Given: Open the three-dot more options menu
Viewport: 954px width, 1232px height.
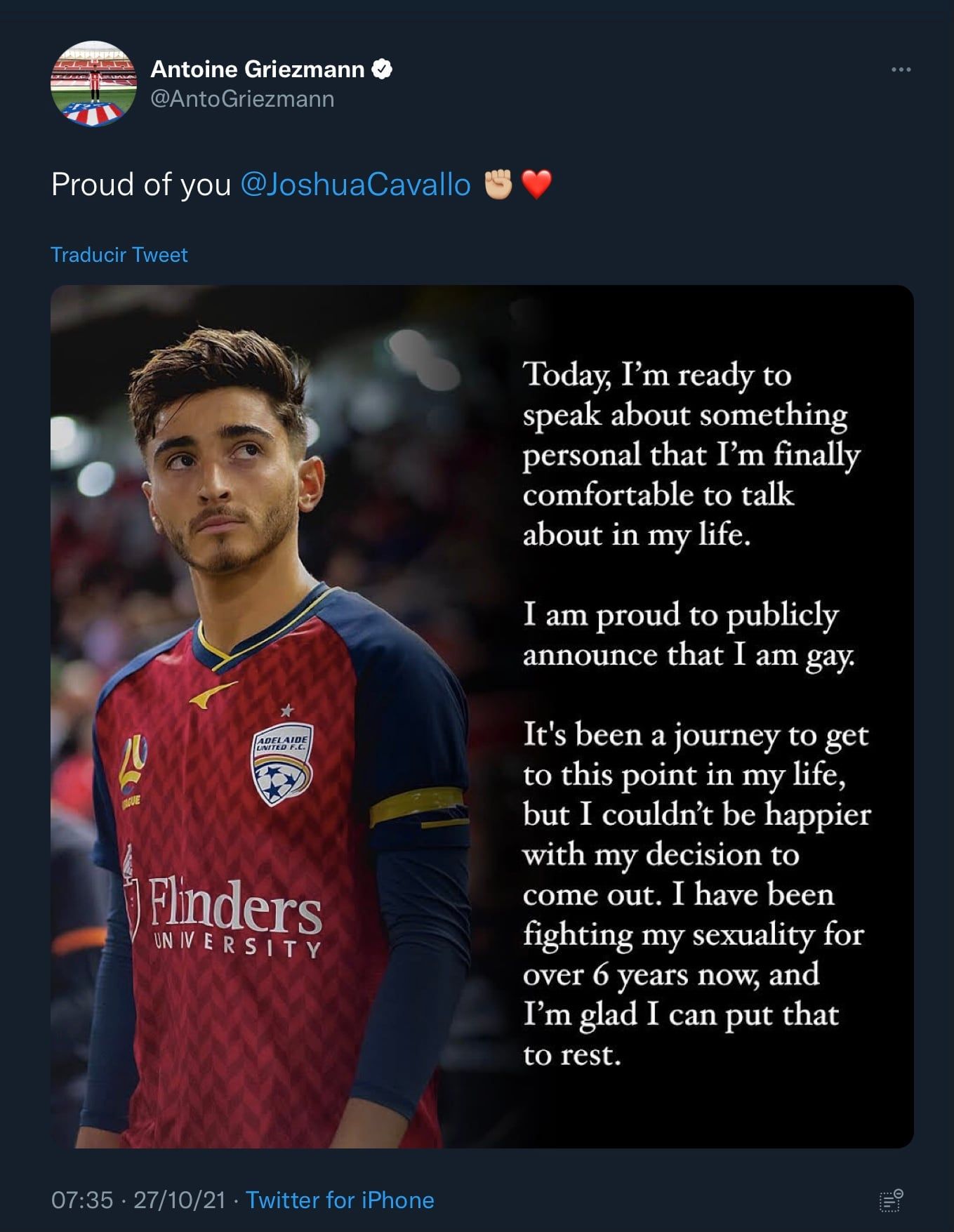Looking at the screenshot, I should pyautogui.click(x=901, y=69).
